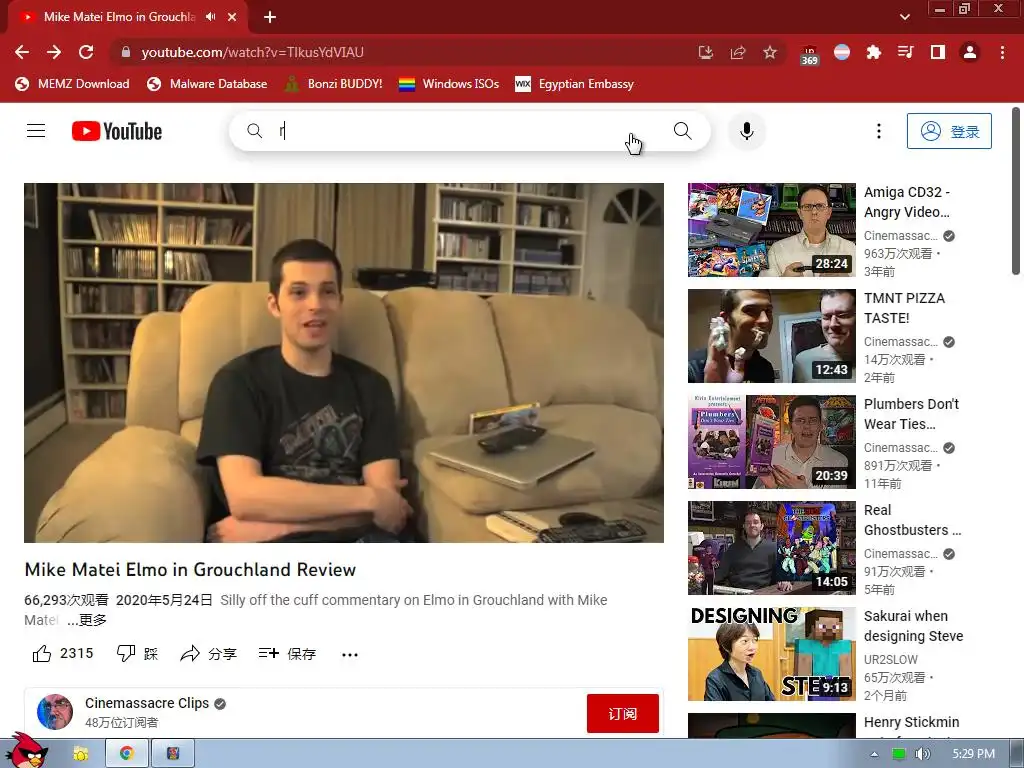Toggle the browser side panel
1024x768 pixels.
938,52
